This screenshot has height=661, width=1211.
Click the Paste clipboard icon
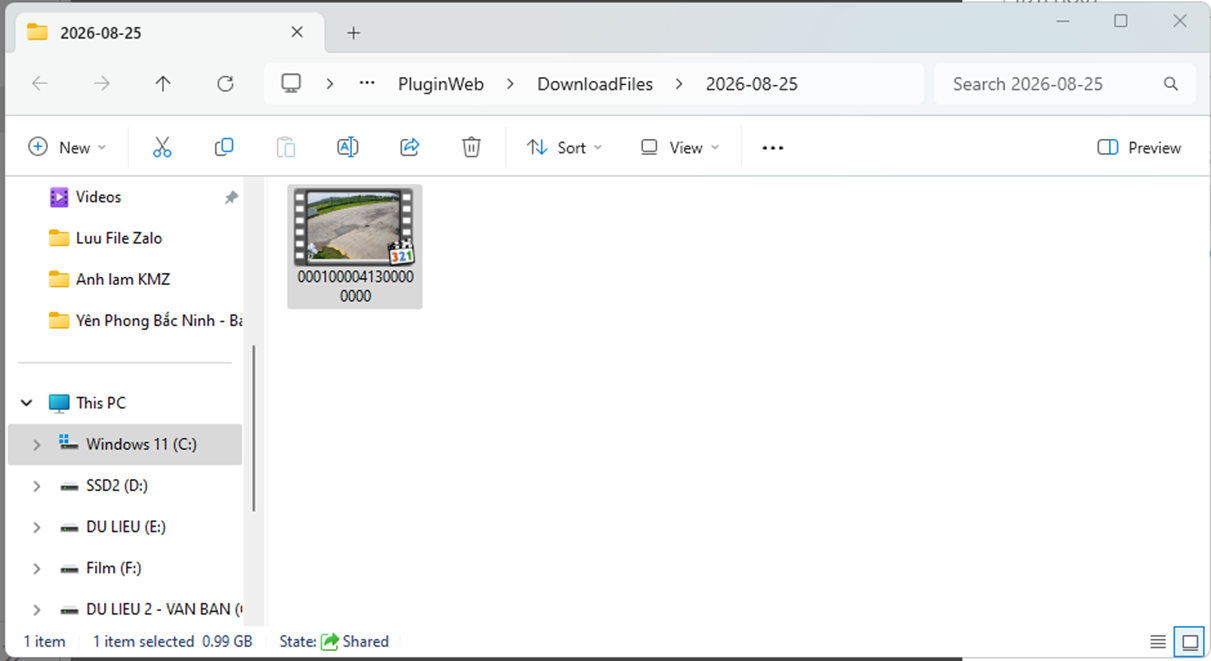pos(286,148)
